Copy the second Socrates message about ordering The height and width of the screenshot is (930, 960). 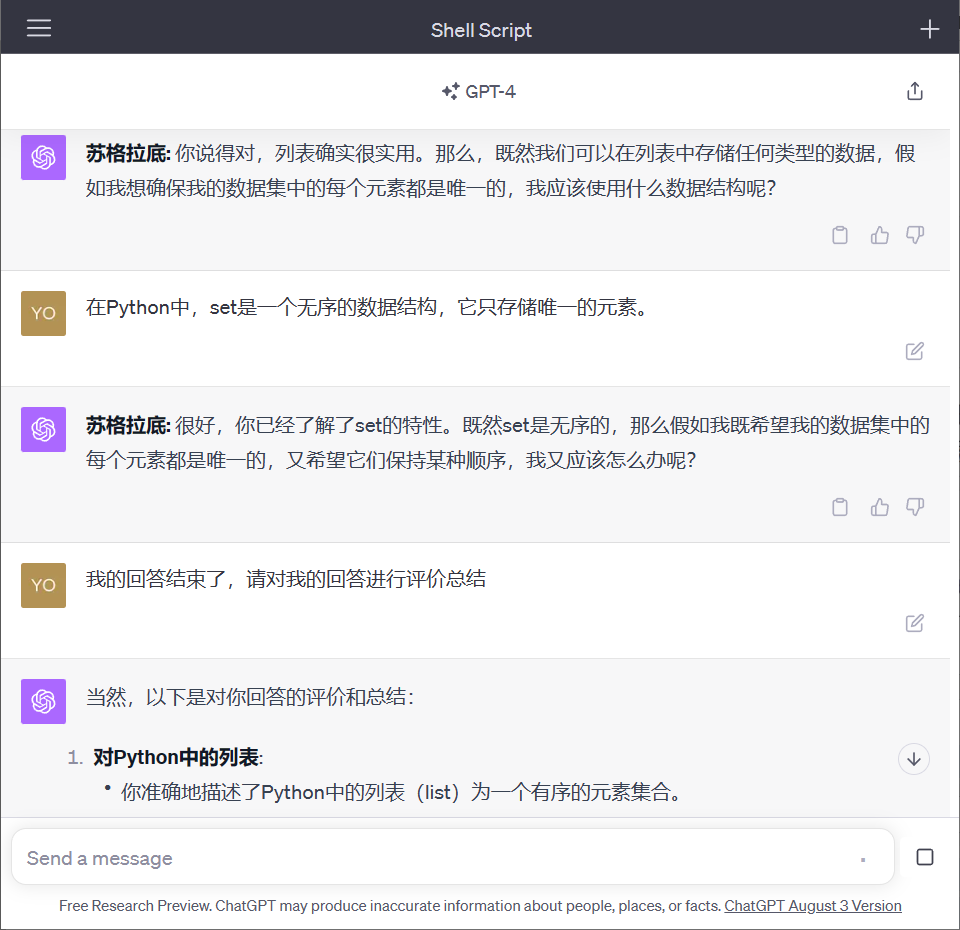tap(840, 507)
